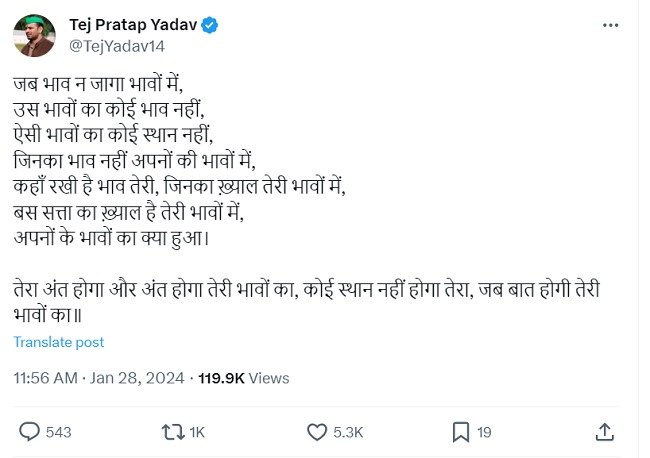The height and width of the screenshot is (458, 650).
Task: Click the 1K reposts count
Action: (x=196, y=432)
